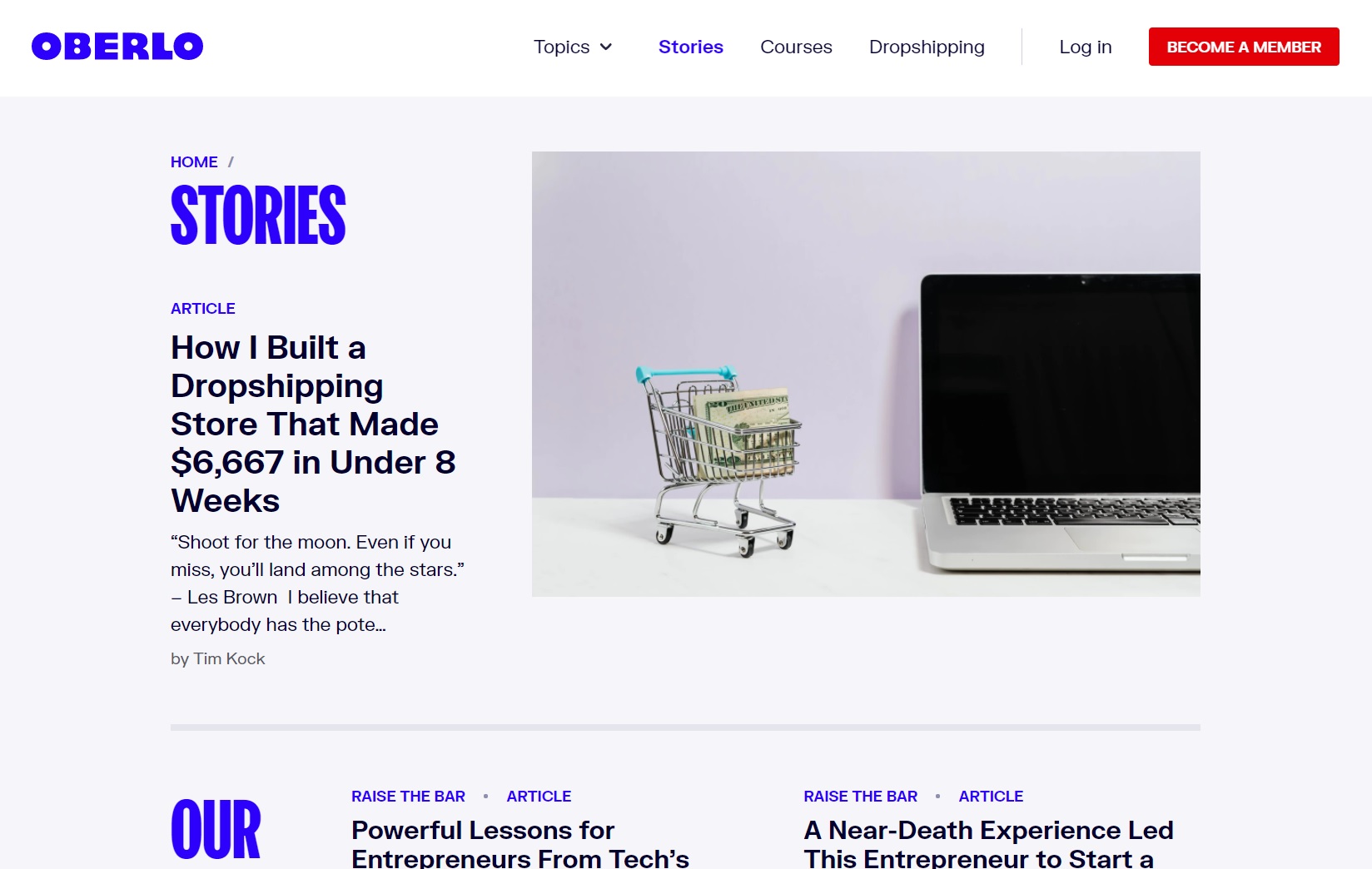The width and height of the screenshot is (1372, 869).
Task: Open the Near-Death Experience article
Action: 988,843
